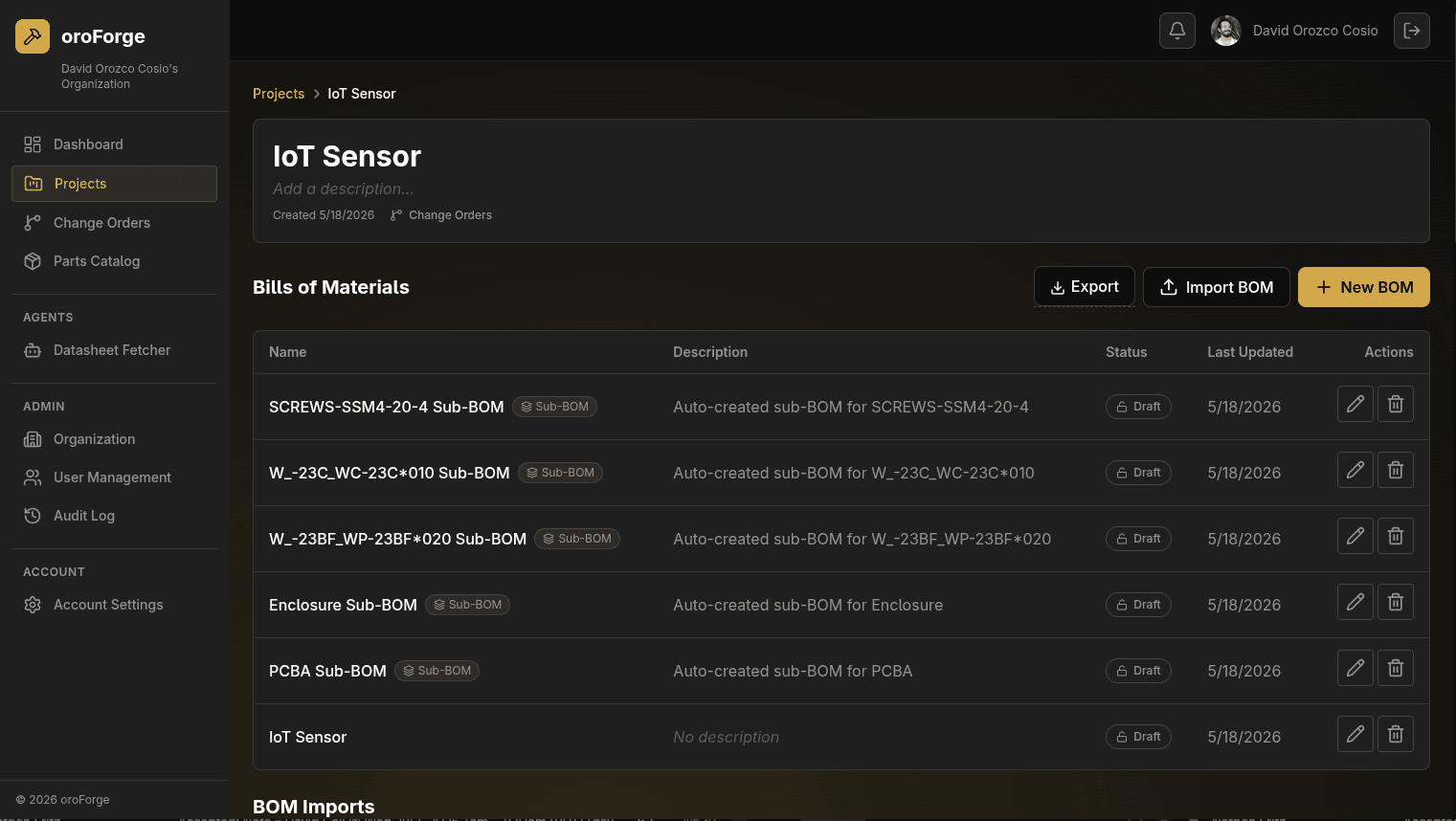Edit the PCBA Sub-BOM row
1456x821 pixels.
1355,668
